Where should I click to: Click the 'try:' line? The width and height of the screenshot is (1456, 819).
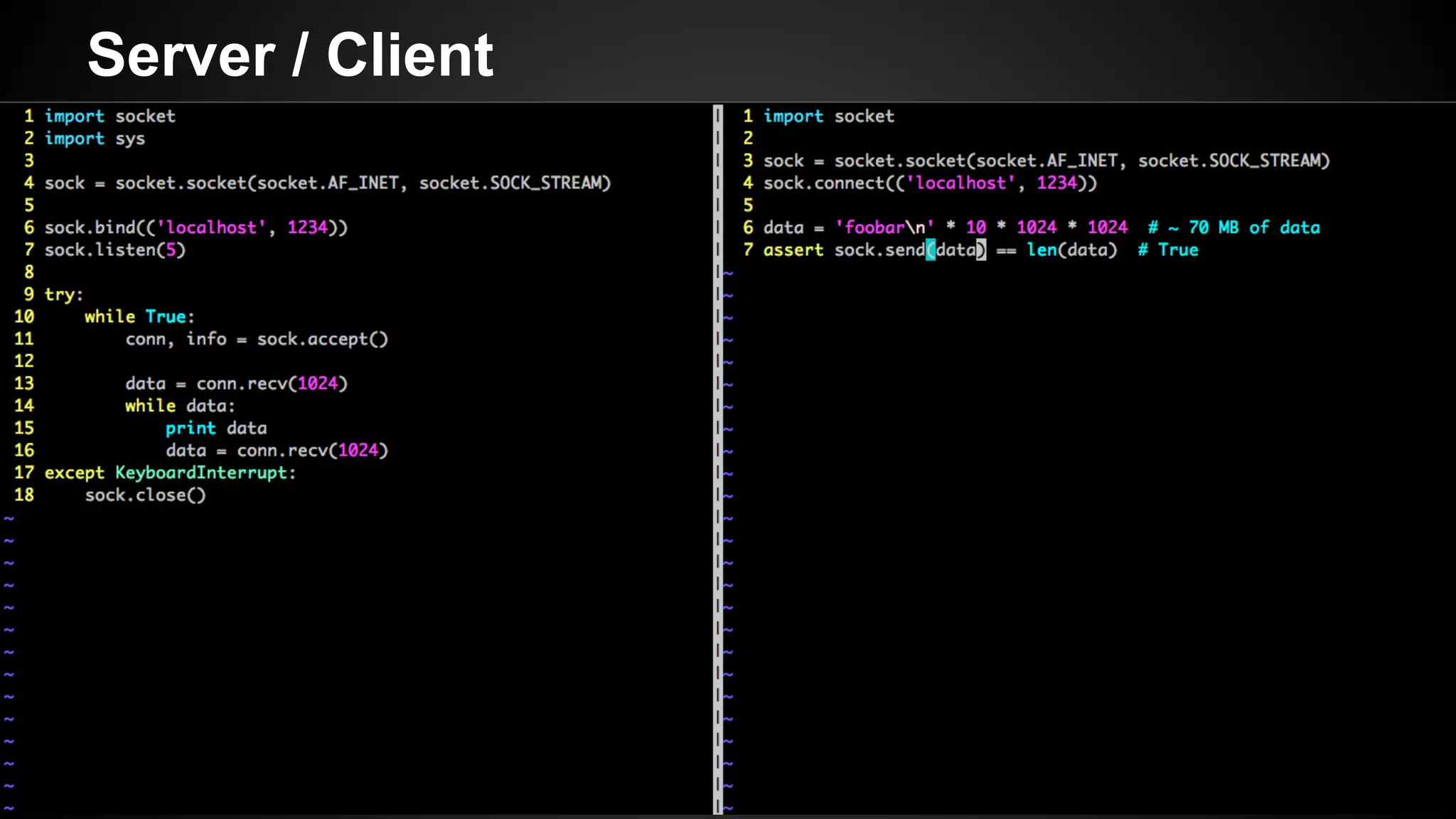pos(64,294)
